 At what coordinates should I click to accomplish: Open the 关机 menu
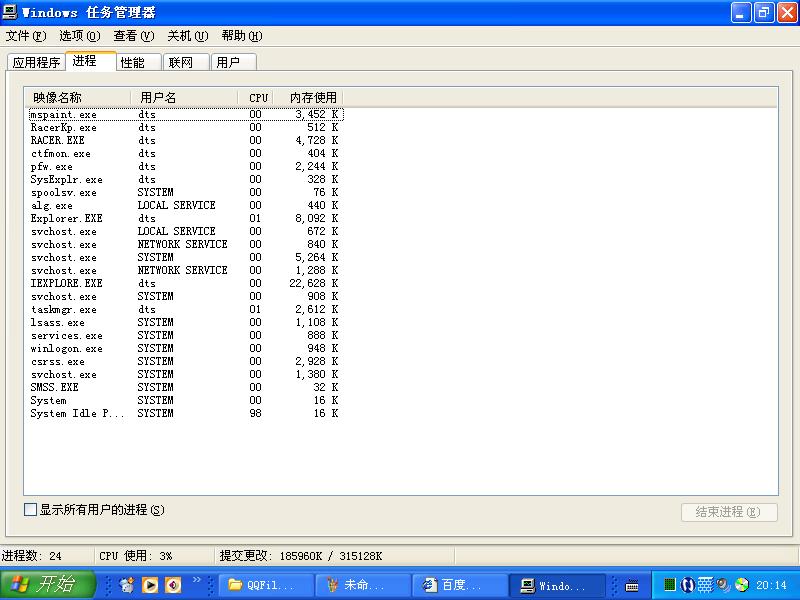(188, 36)
